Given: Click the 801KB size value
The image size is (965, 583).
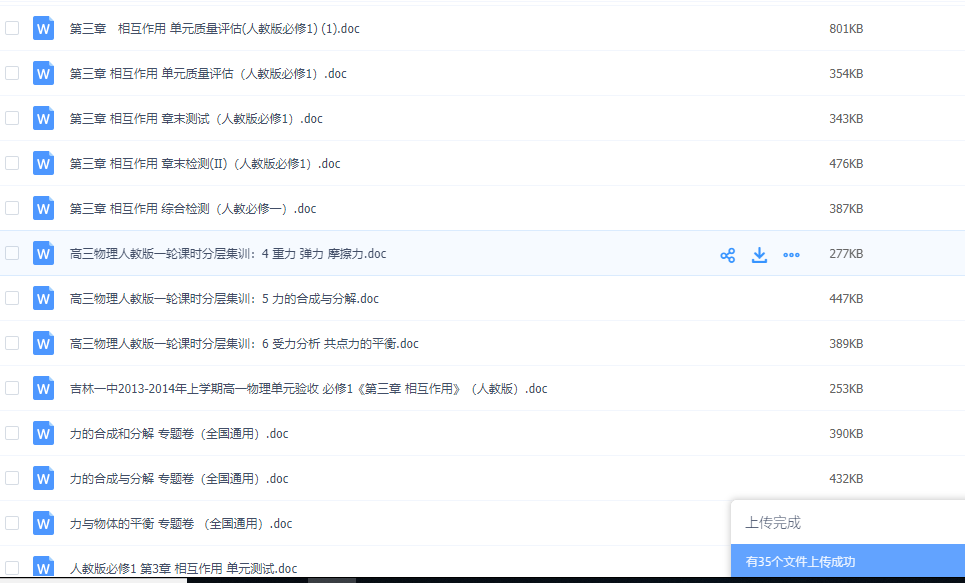Looking at the screenshot, I should (846, 28).
